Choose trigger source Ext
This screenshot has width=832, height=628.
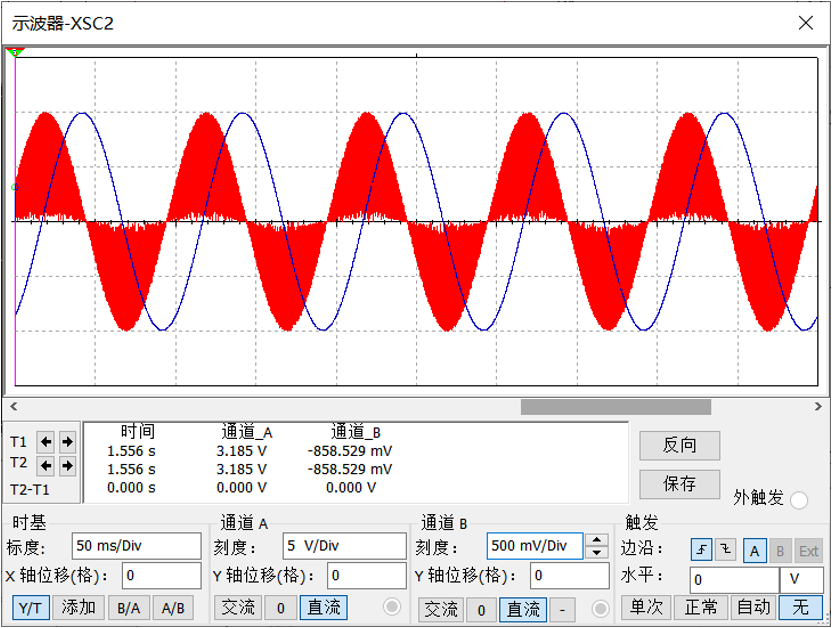[809, 551]
